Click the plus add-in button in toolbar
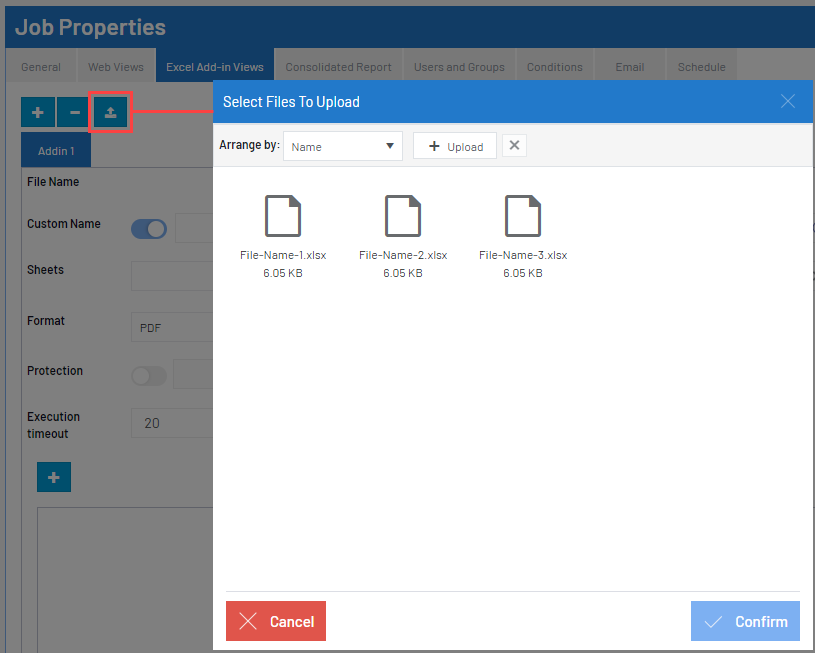 tap(38, 112)
